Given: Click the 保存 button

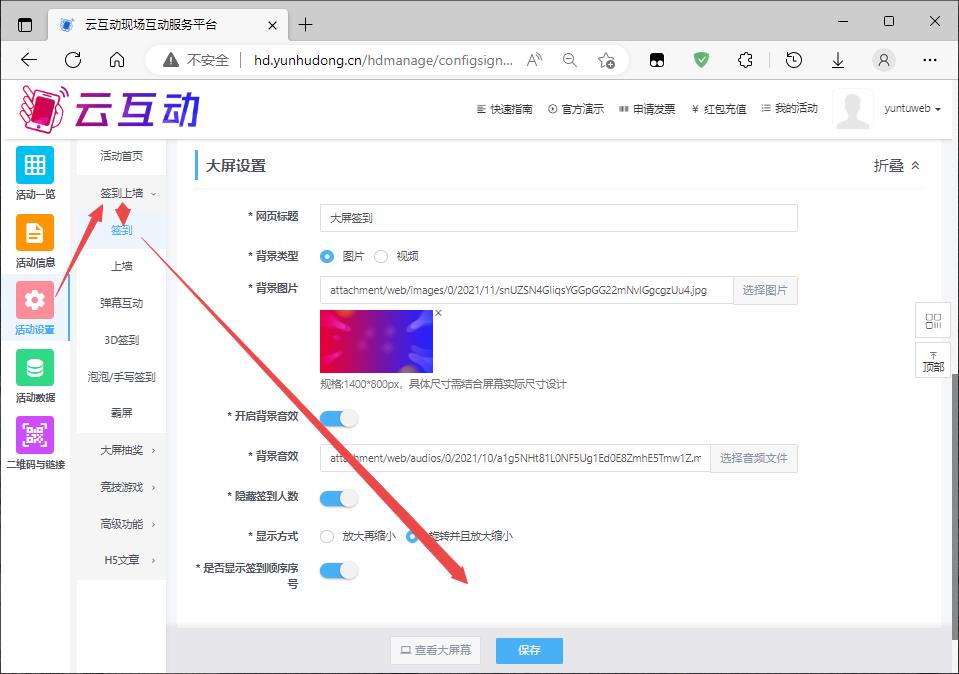Looking at the screenshot, I should point(529,650).
